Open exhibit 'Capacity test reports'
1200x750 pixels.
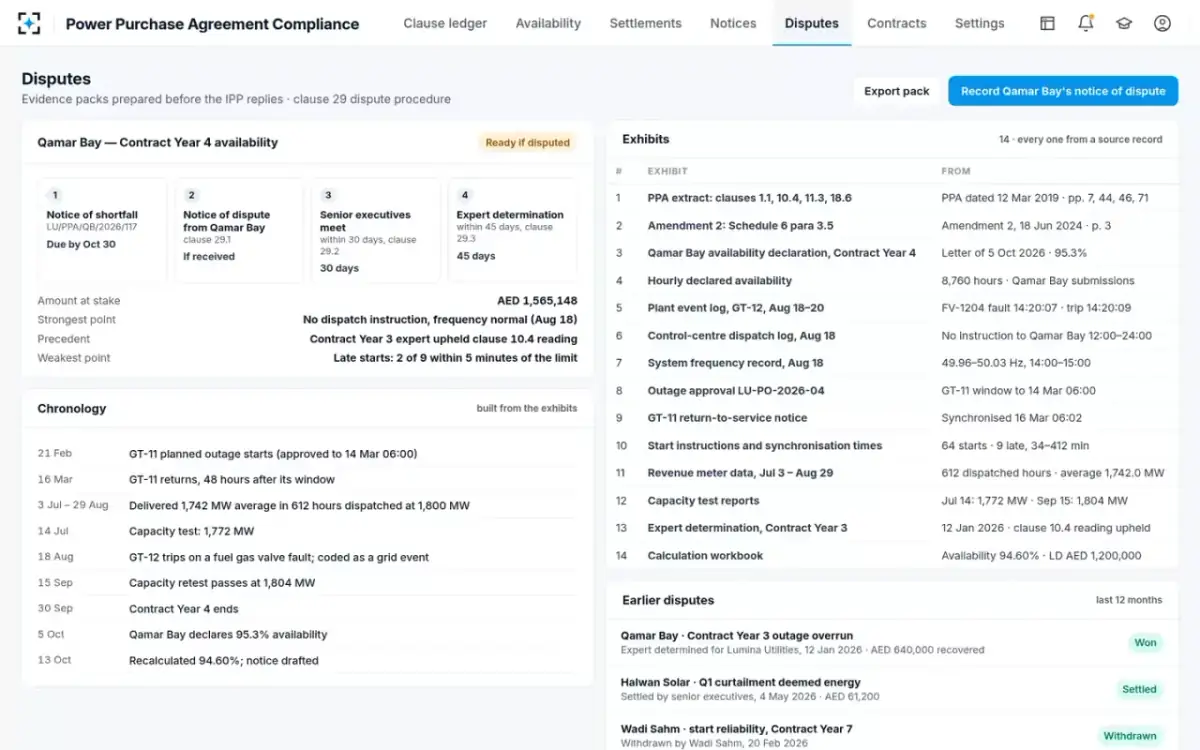(703, 501)
